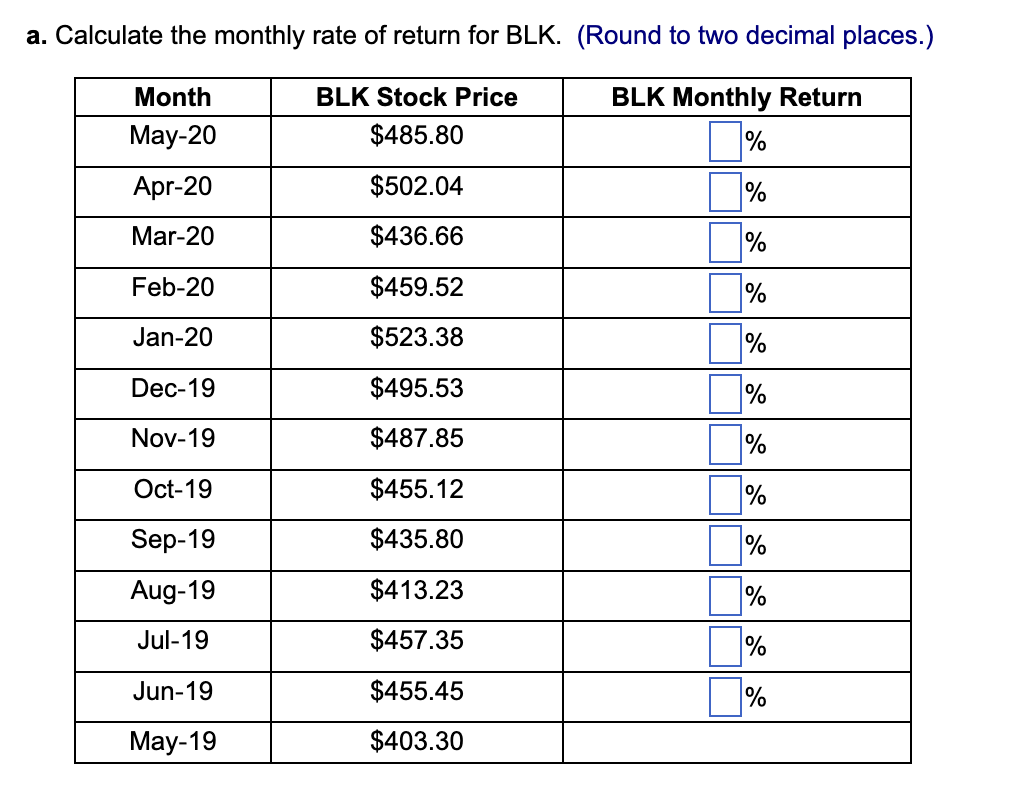Screen dimensions: 1014x792
Task: Click the Aug-19 return input box
Action: pos(725,596)
